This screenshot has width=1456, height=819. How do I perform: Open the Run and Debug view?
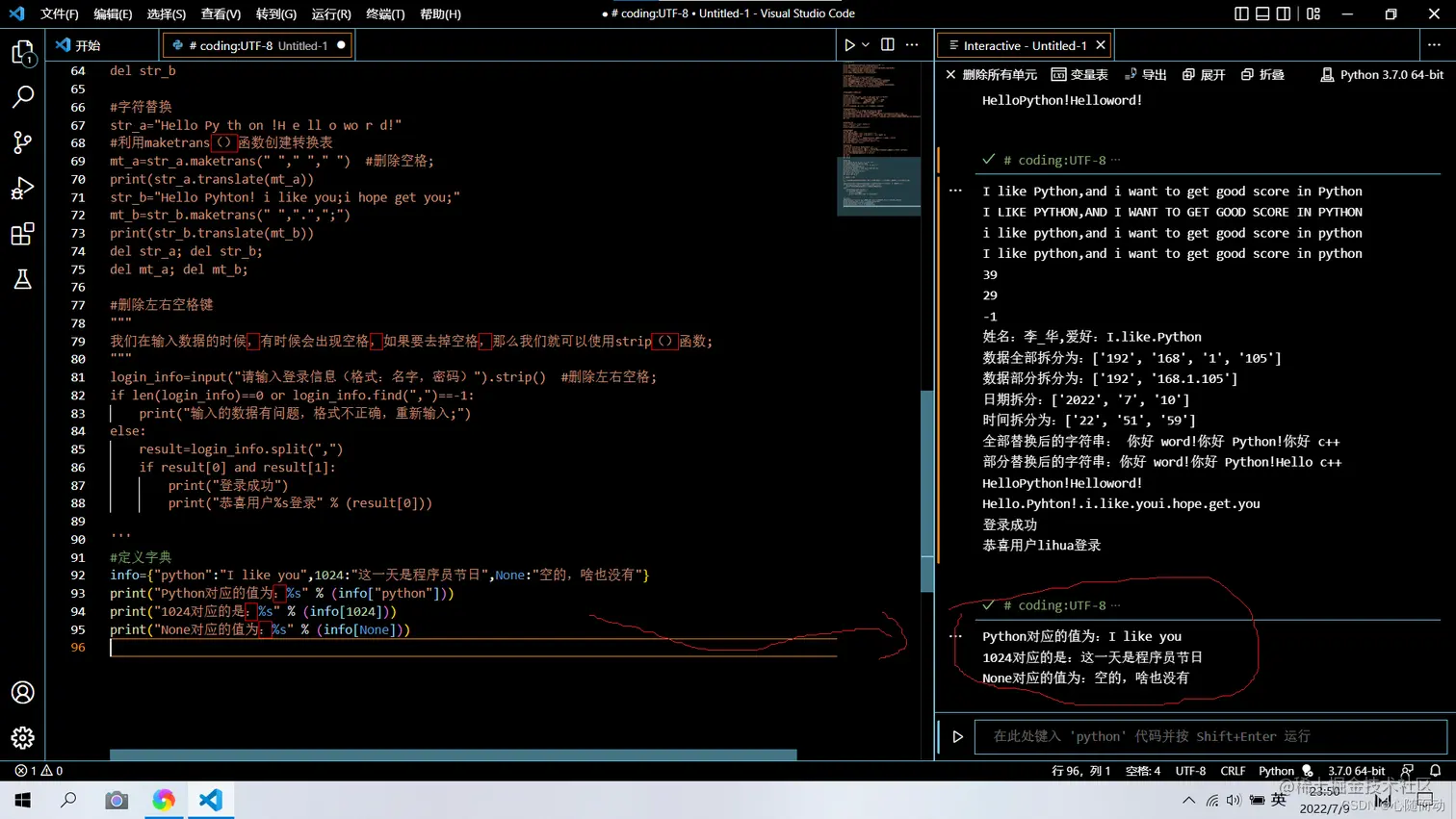pos(22,188)
